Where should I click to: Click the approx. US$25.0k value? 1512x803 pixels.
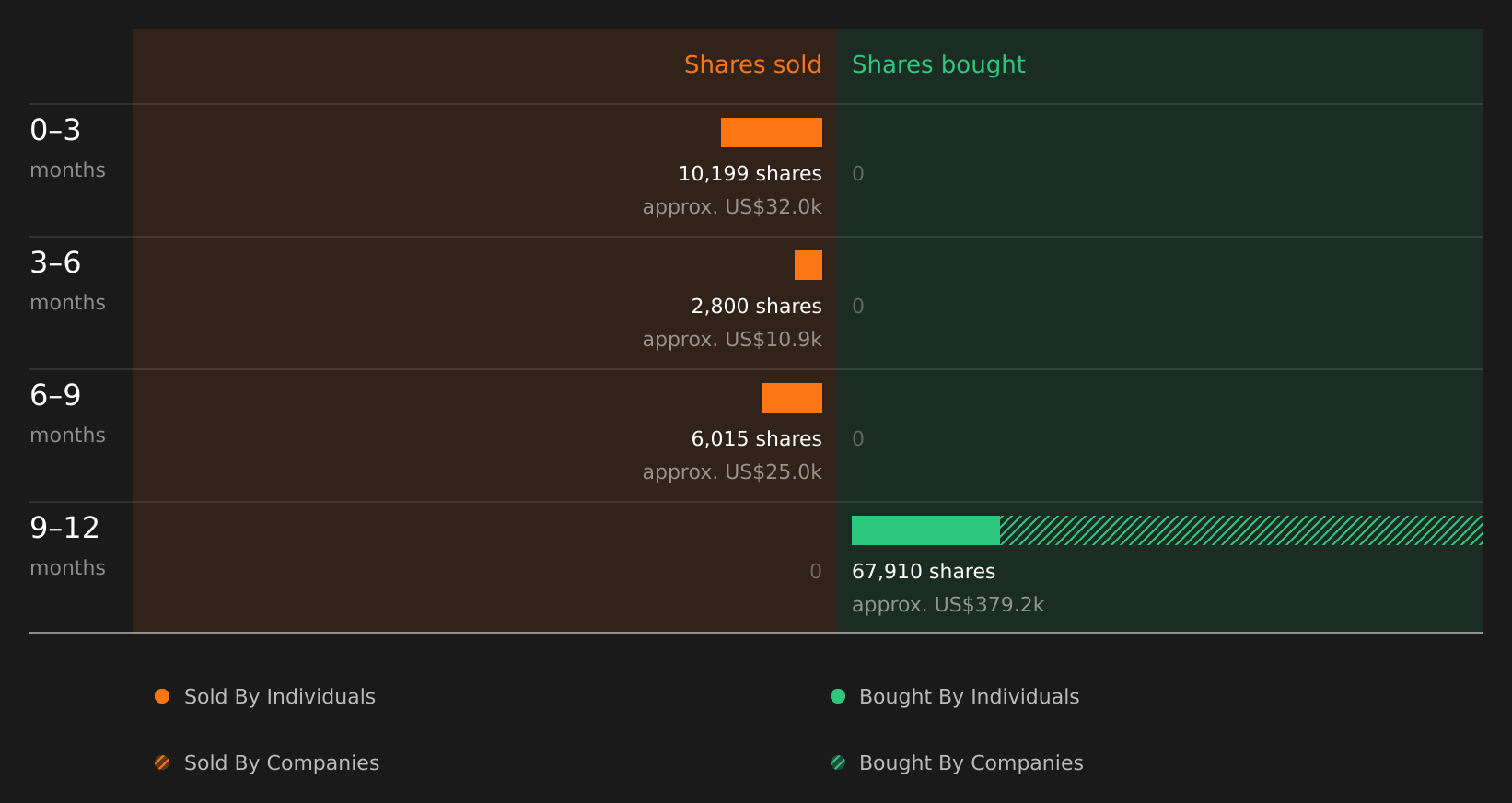[x=732, y=472]
